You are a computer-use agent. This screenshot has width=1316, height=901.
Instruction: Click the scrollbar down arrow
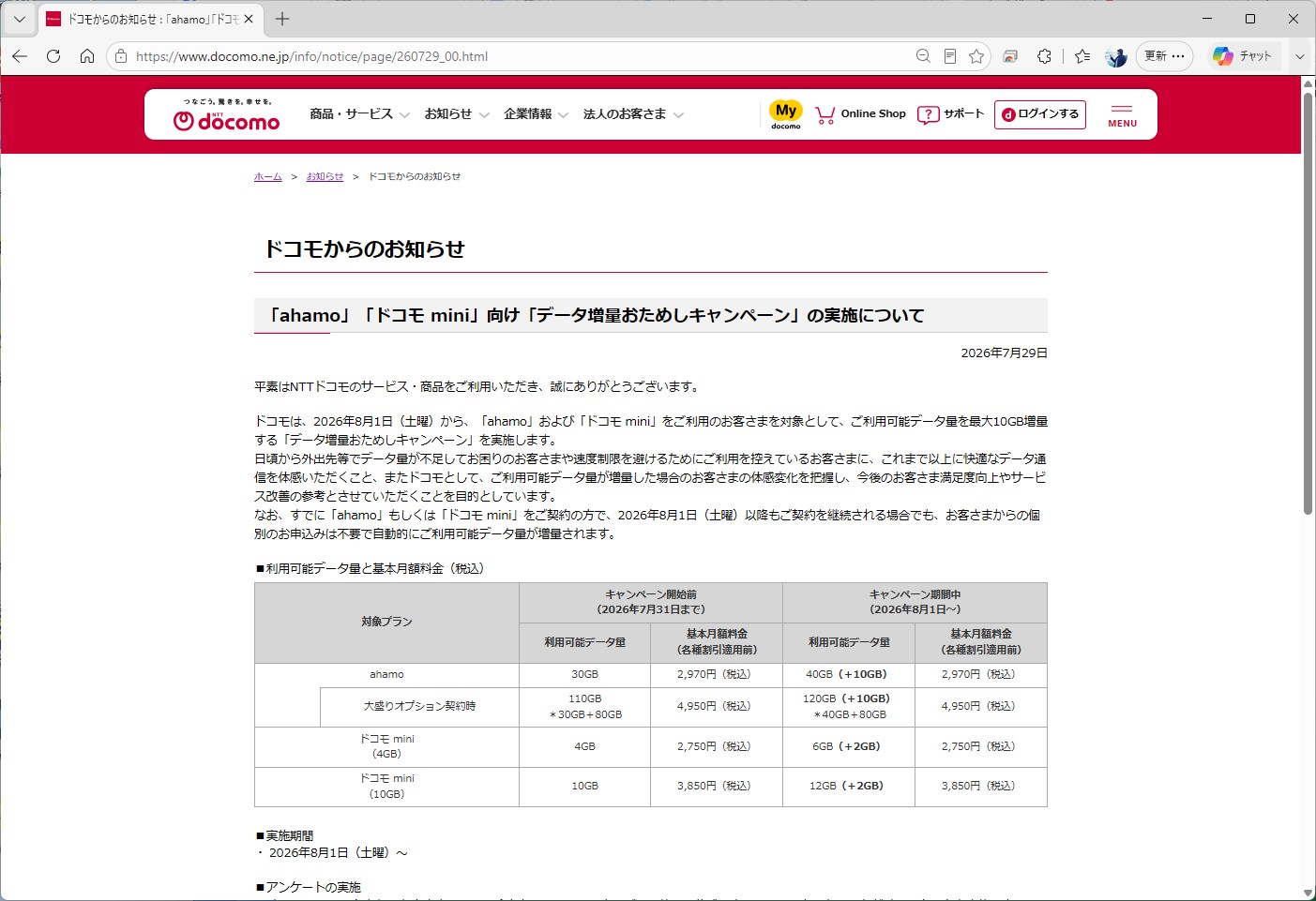(x=1308, y=893)
